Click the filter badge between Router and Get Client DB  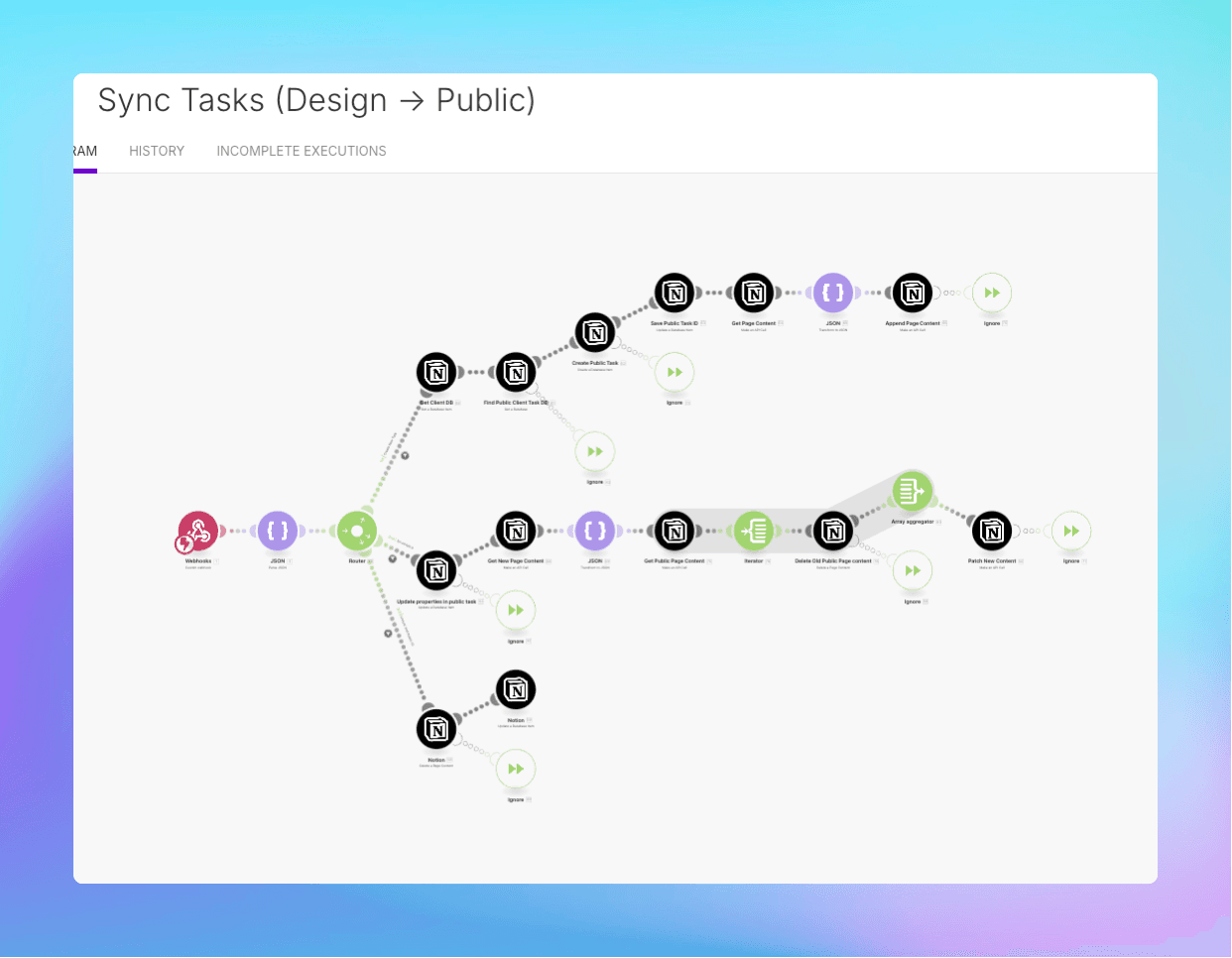[403, 455]
